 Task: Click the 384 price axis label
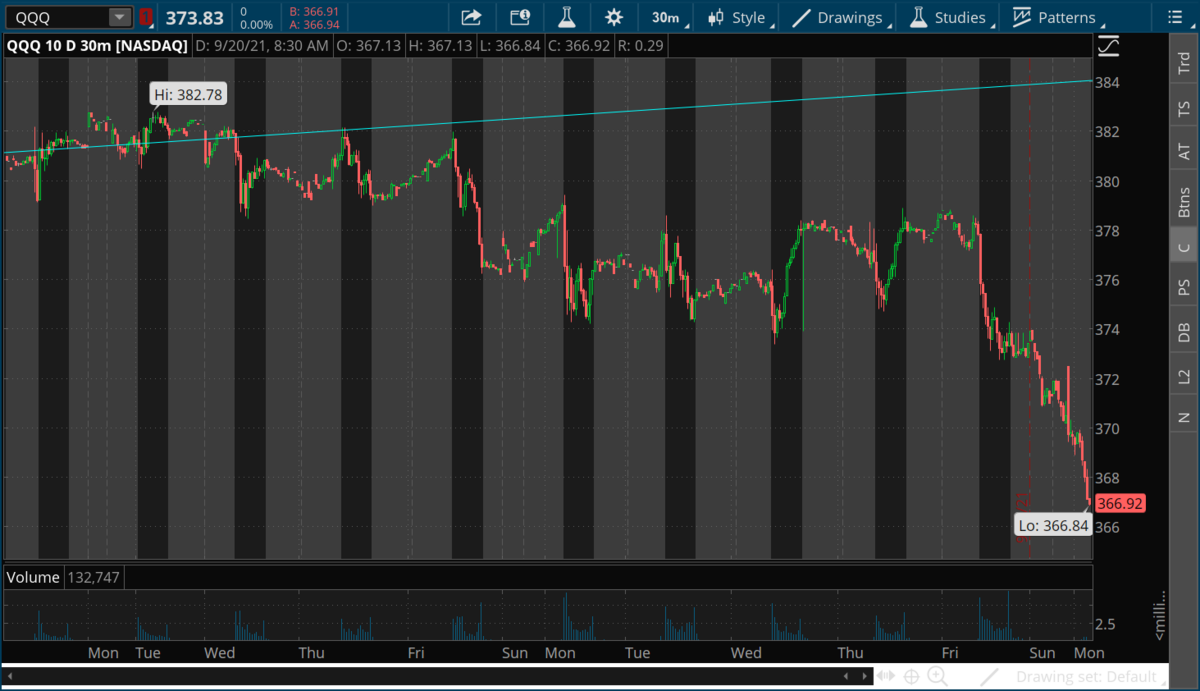(1108, 82)
